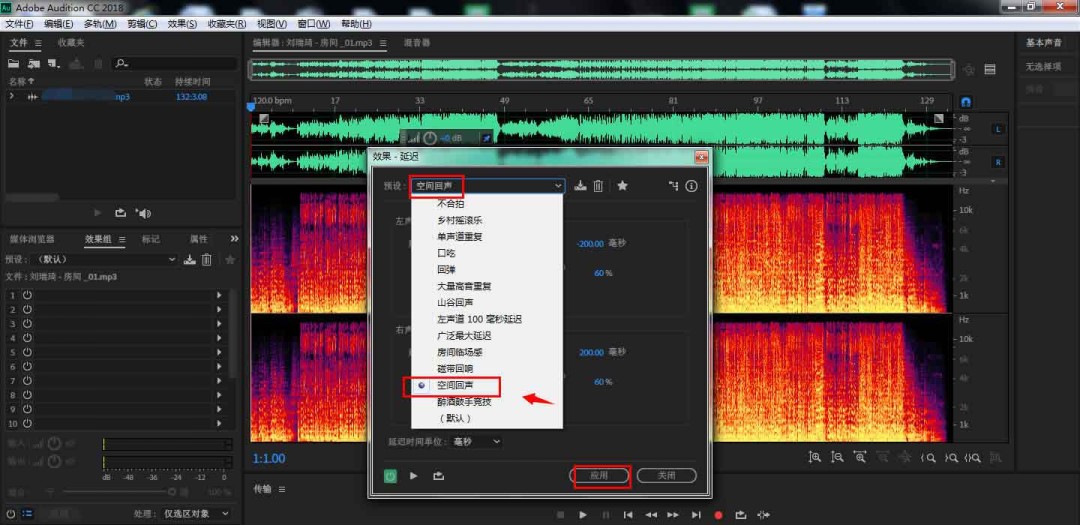Toggle the effect power state button in dialog
This screenshot has width=1080, height=525.
(x=390, y=476)
